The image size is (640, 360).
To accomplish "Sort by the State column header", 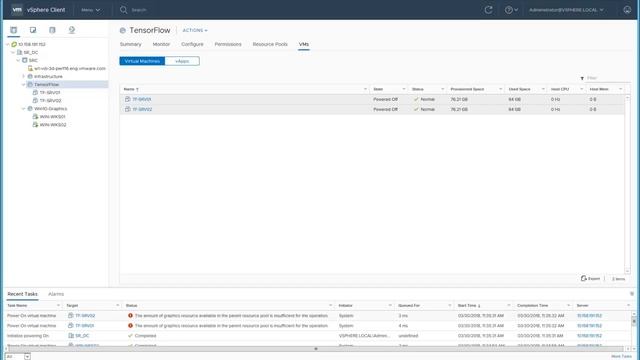I will [x=378, y=89].
